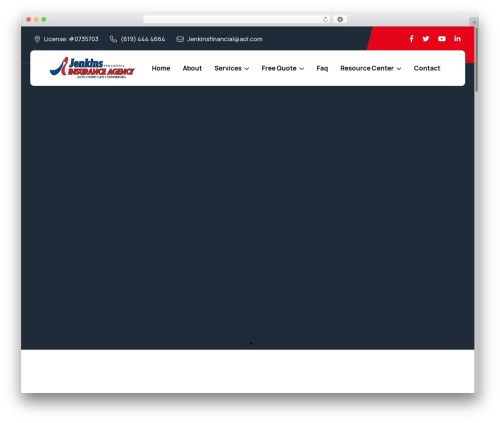Click License: #0735703 text
This screenshot has height=423, width=500.
[71, 39]
